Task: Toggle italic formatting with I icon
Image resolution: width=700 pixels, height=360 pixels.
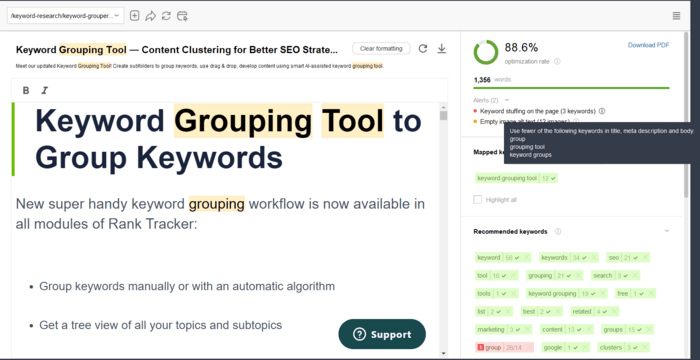Action: point(44,90)
